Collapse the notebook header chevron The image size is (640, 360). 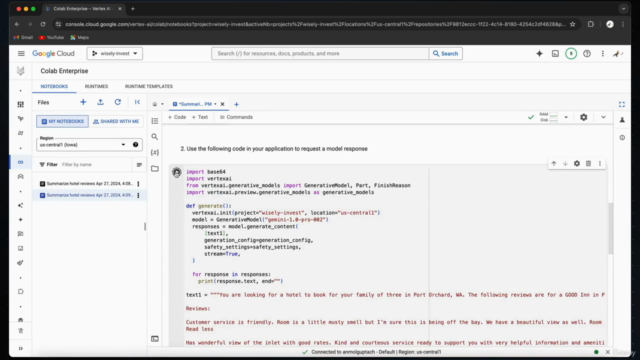tap(603, 117)
